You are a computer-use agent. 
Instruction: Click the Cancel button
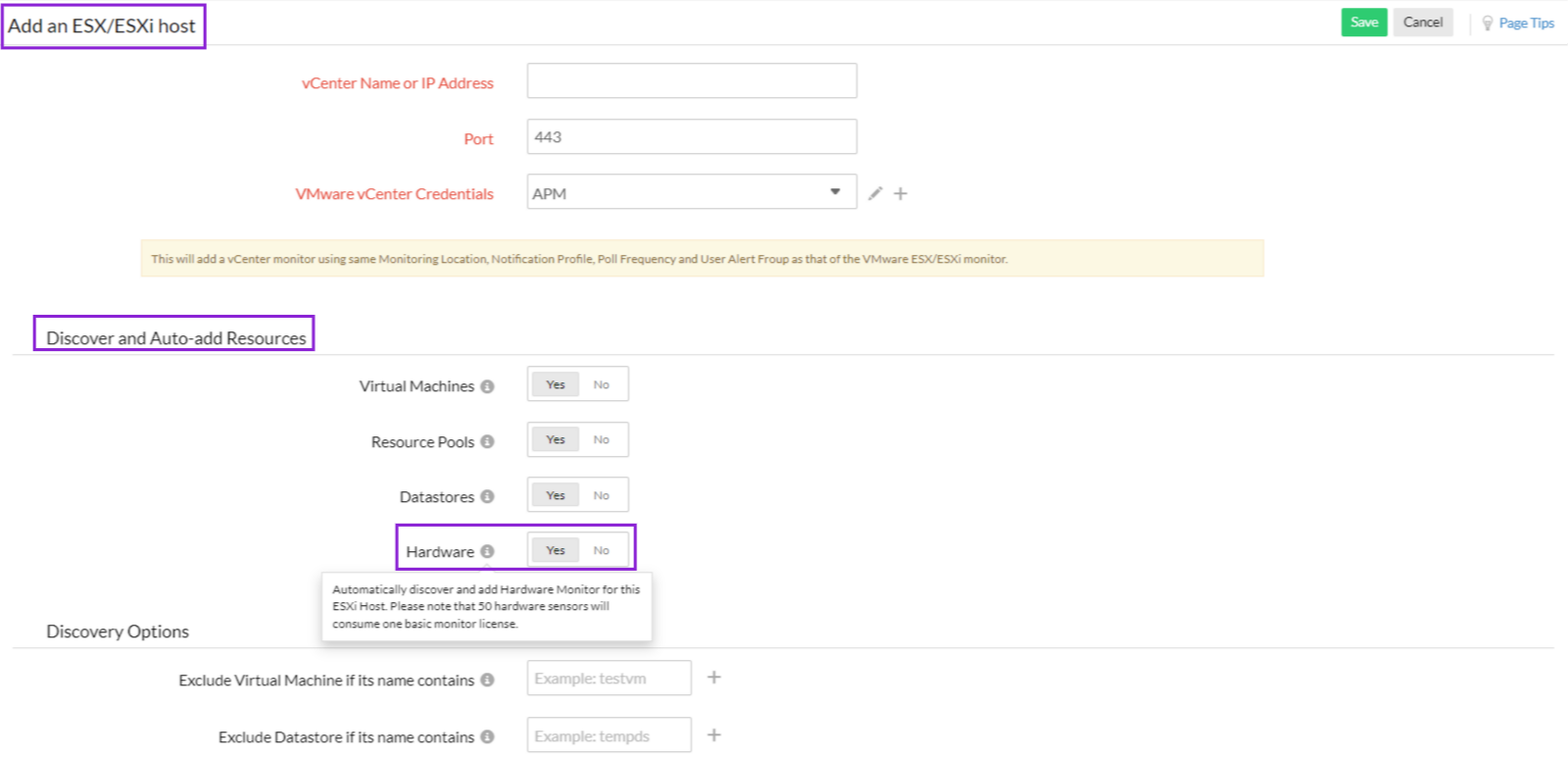1422,23
